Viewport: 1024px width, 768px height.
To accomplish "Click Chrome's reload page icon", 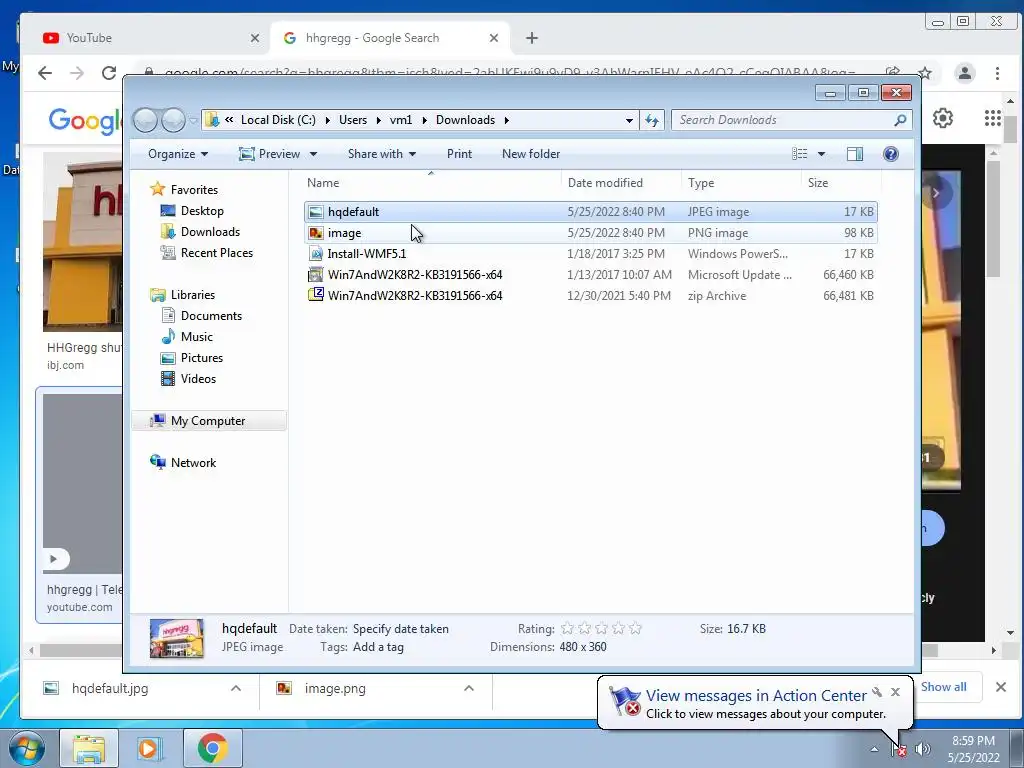I will click(109, 73).
